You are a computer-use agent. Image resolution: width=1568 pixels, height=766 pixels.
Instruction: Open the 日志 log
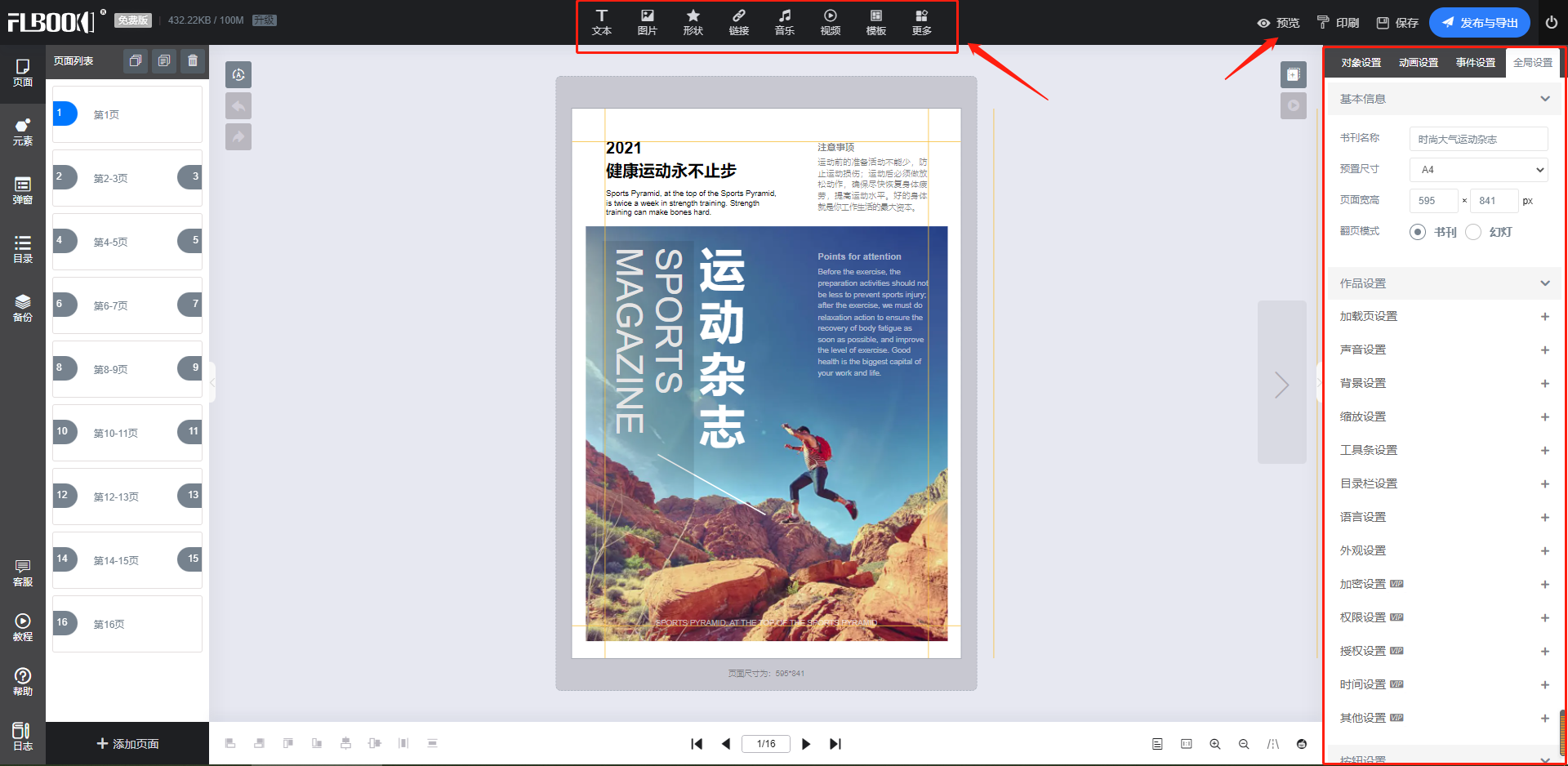pos(23,737)
